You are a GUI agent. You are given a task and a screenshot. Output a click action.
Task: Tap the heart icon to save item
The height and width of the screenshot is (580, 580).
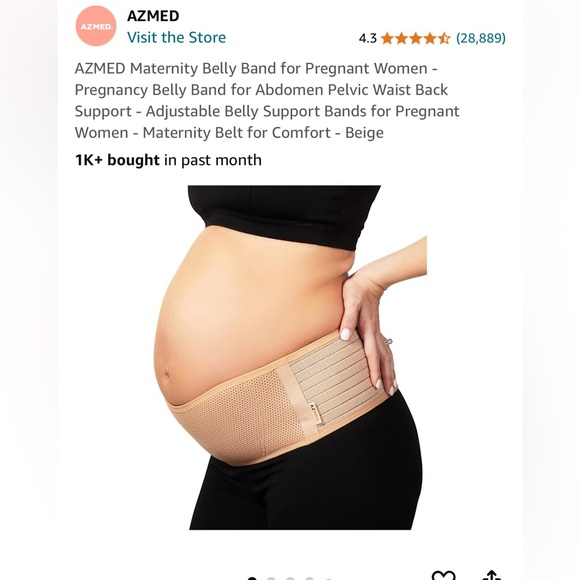[443, 576]
